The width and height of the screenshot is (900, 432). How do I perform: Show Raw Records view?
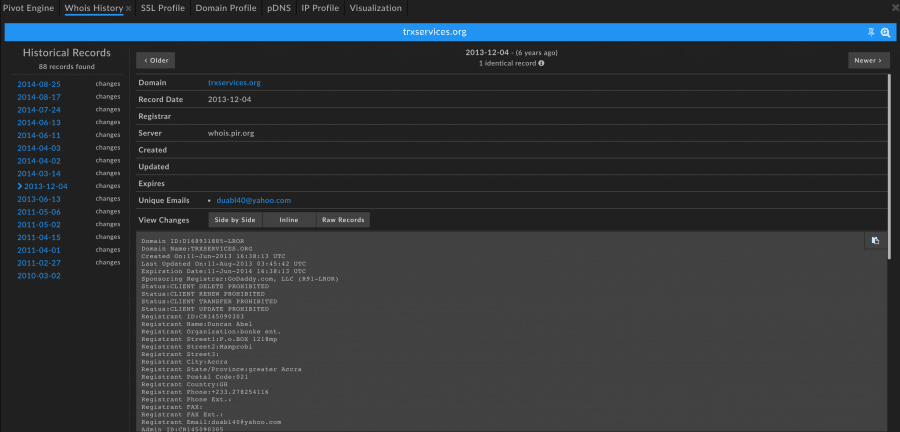click(343, 220)
